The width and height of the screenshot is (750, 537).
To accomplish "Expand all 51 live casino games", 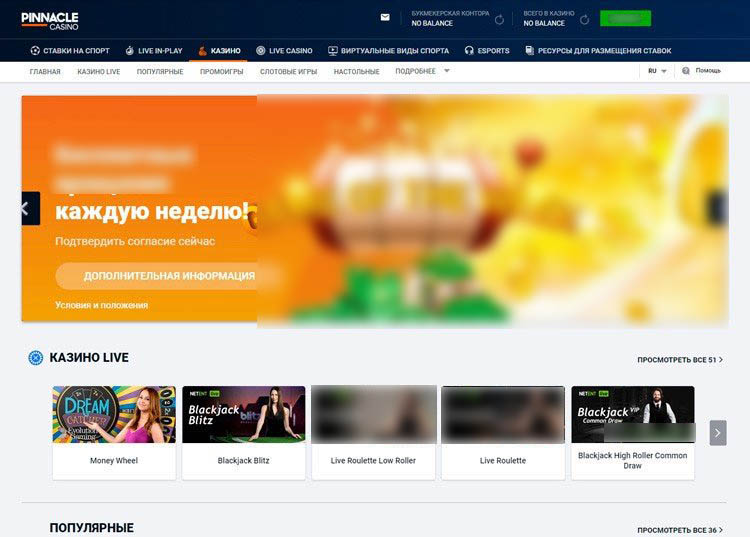I will [x=680, y=359].
